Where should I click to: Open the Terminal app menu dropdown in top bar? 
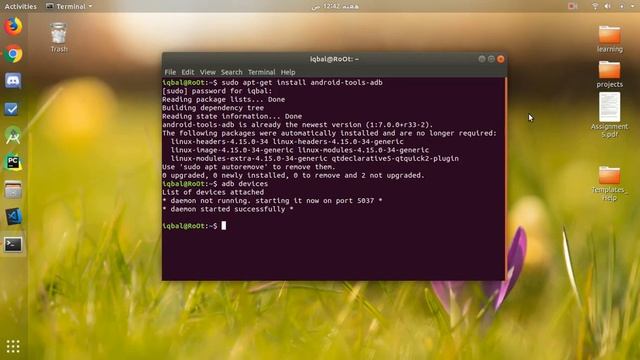(69, 6)
